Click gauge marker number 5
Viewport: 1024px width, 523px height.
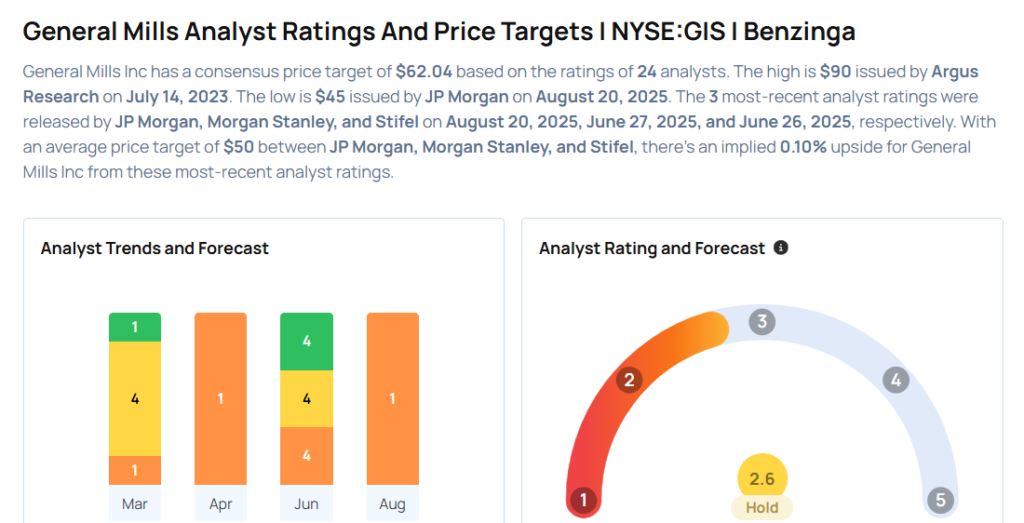pyautogui.click(x=940, y=499)
